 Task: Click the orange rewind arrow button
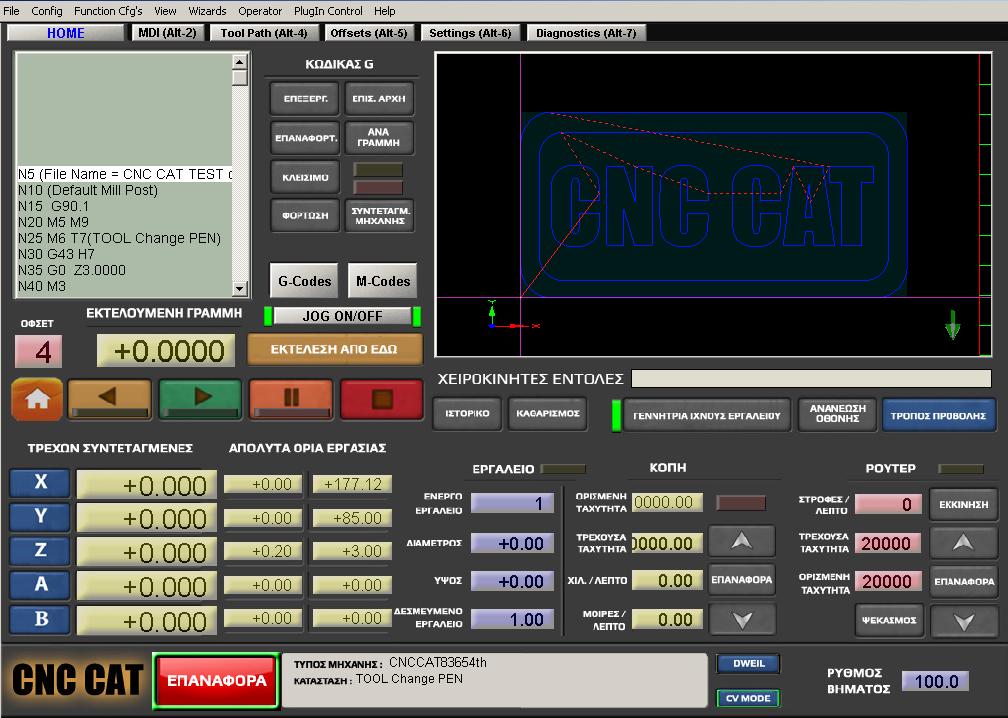tap(110, 398)
